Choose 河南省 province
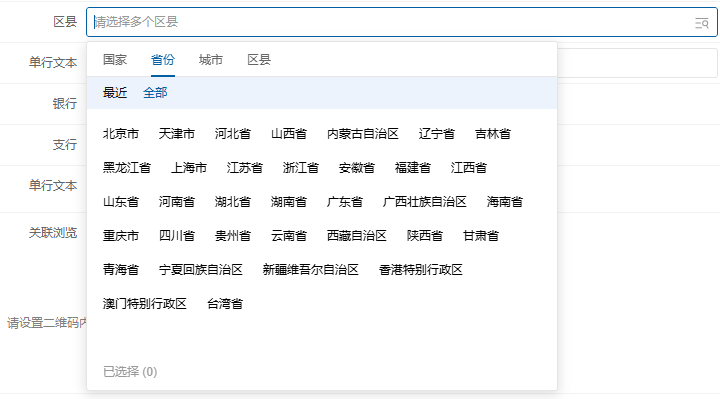 click(177, 202)
